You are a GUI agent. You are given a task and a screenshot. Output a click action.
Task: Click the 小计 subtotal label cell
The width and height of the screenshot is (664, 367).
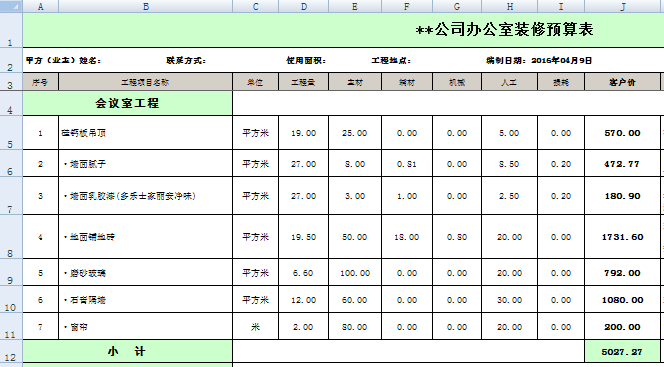coord(127,351)
